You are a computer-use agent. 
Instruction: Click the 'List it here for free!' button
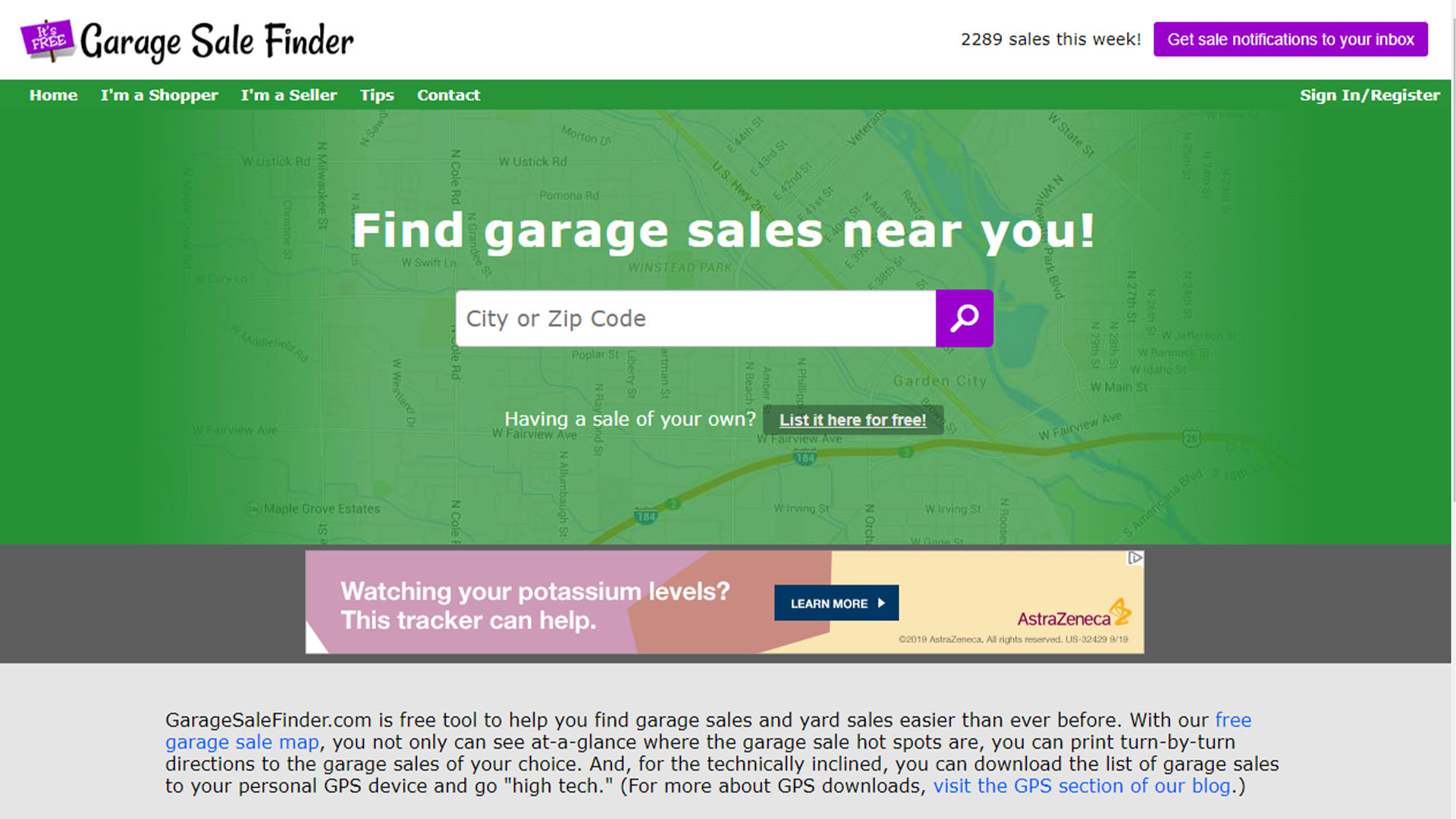coord(852,419)
